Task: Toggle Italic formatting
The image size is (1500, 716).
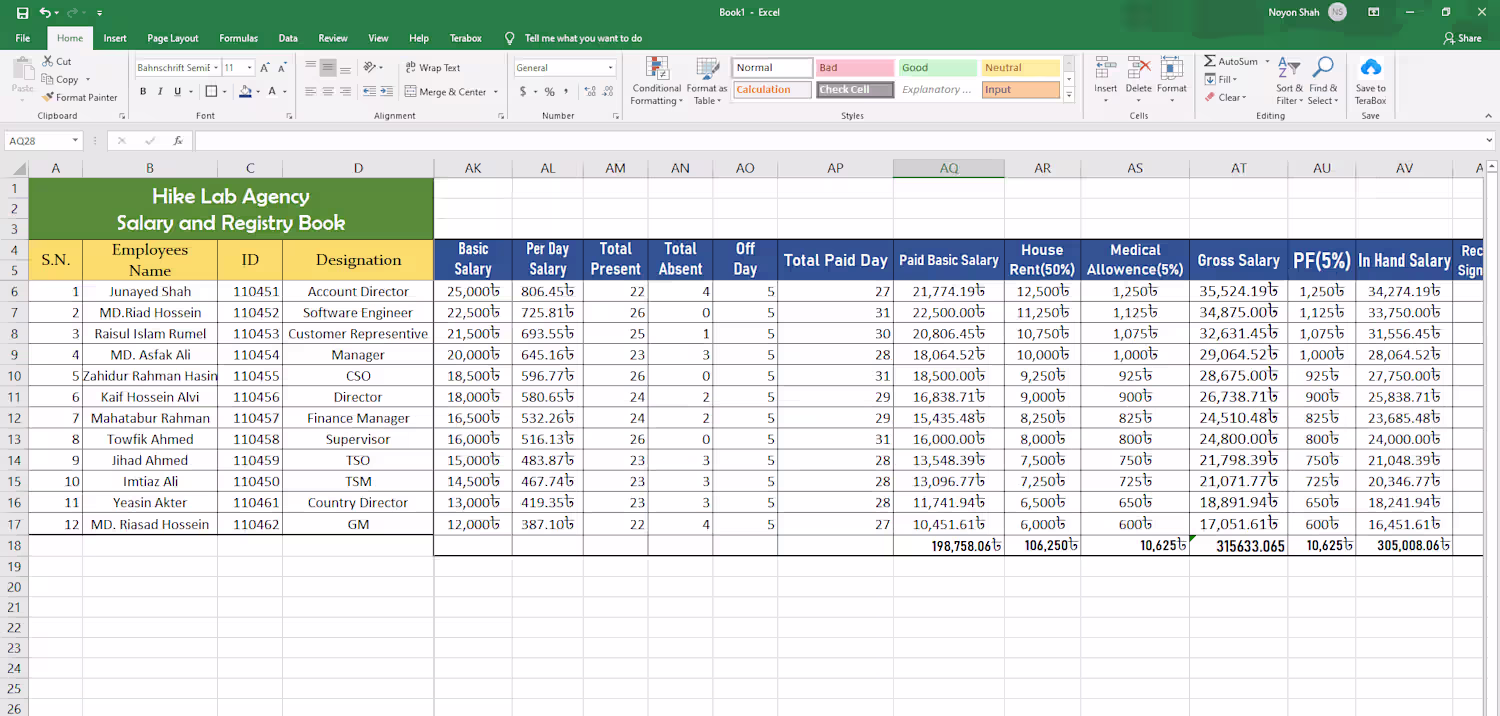Action: (x=160, y=91)
